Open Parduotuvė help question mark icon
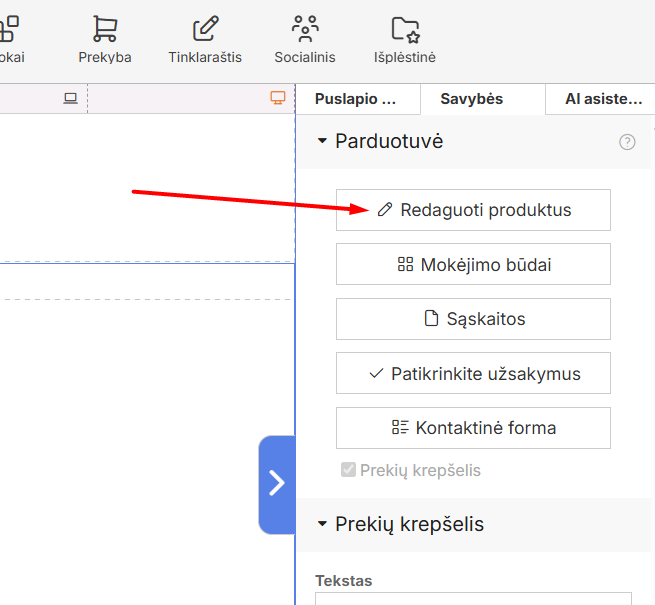 click(x=627, y=142)
